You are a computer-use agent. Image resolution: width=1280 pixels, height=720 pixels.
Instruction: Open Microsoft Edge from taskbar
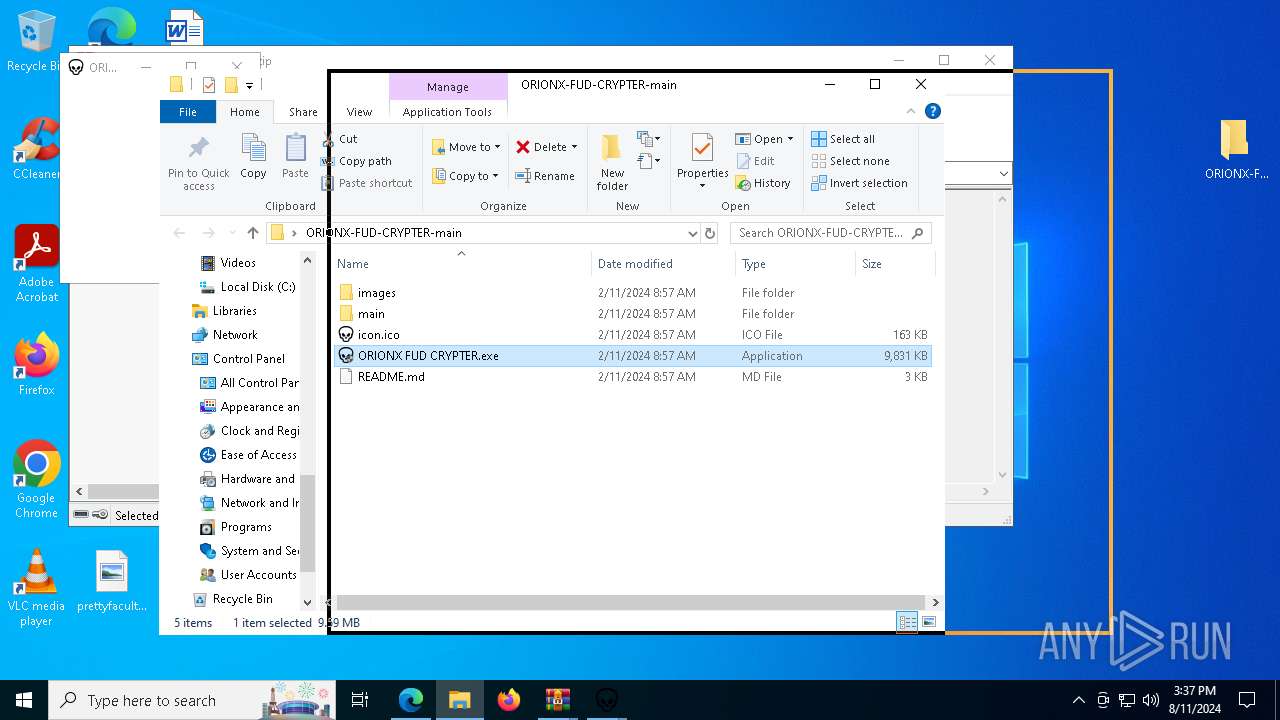[x=411, y=700]
